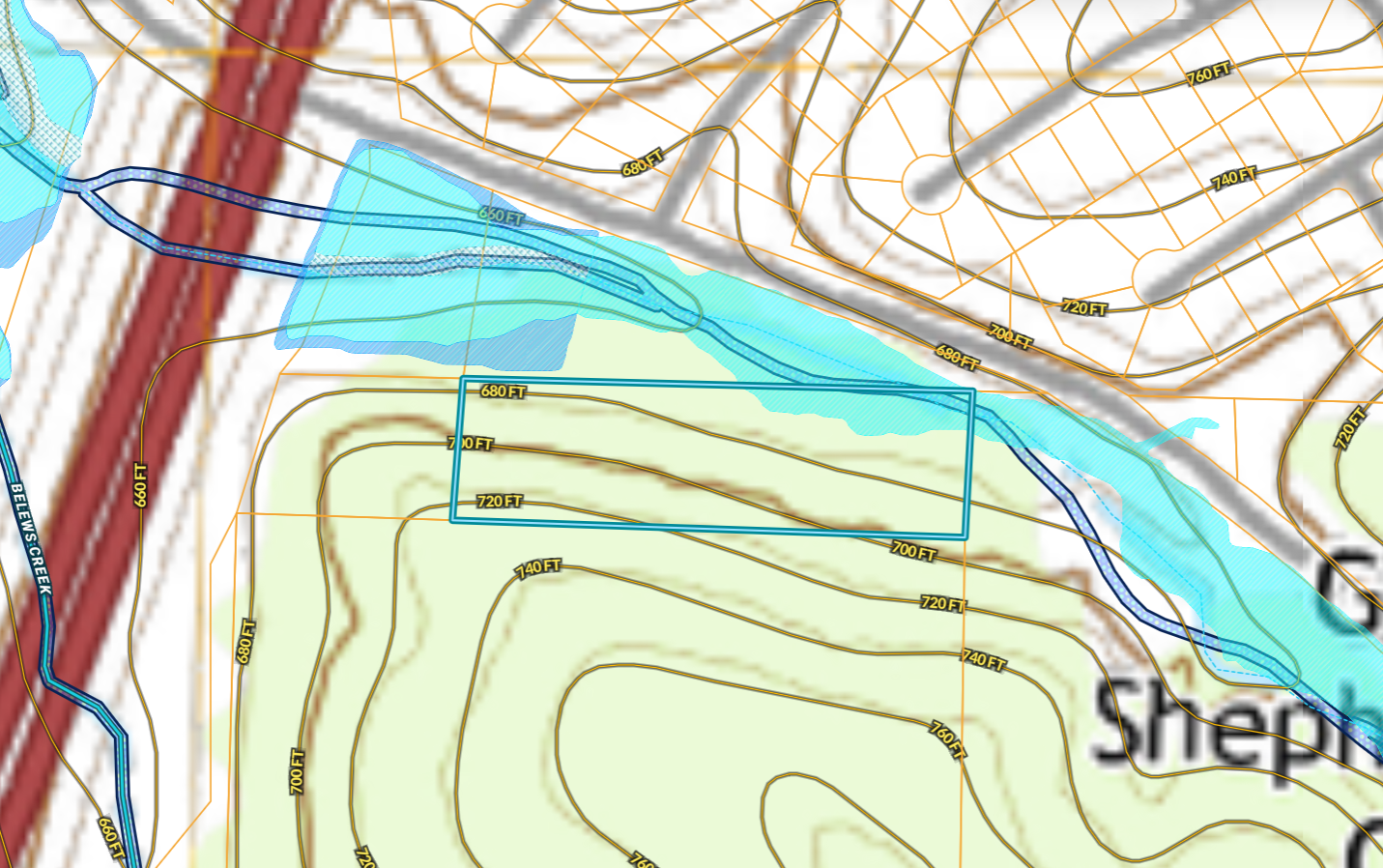The width and height of the screenshot is (1383, 868).
Task: Click the 720 FT label beside subdivision cul-de-sac
Action: 1084,307
